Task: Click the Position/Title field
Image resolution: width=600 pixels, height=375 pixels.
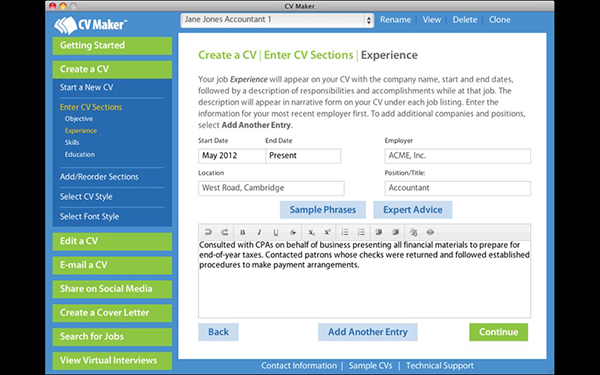Action: (458, 188)
